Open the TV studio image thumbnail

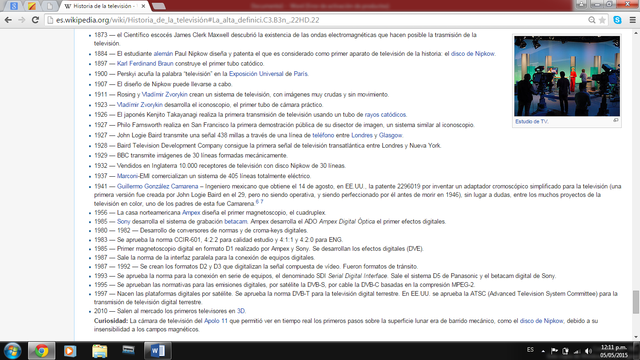[x=567, y=76]
